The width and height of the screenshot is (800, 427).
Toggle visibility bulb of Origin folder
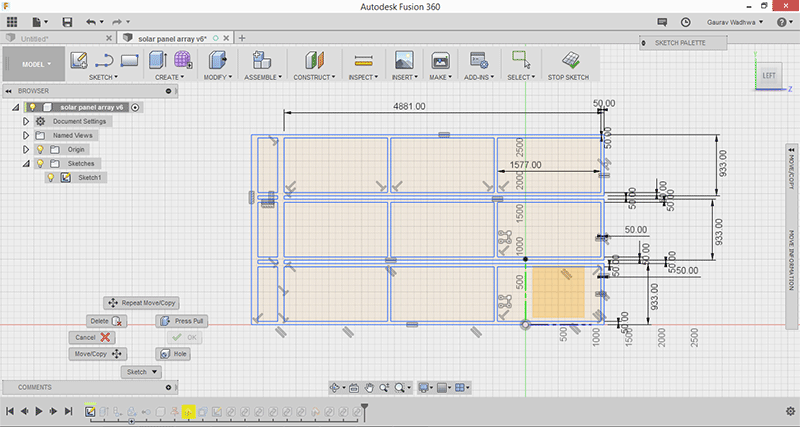(41, 149)
